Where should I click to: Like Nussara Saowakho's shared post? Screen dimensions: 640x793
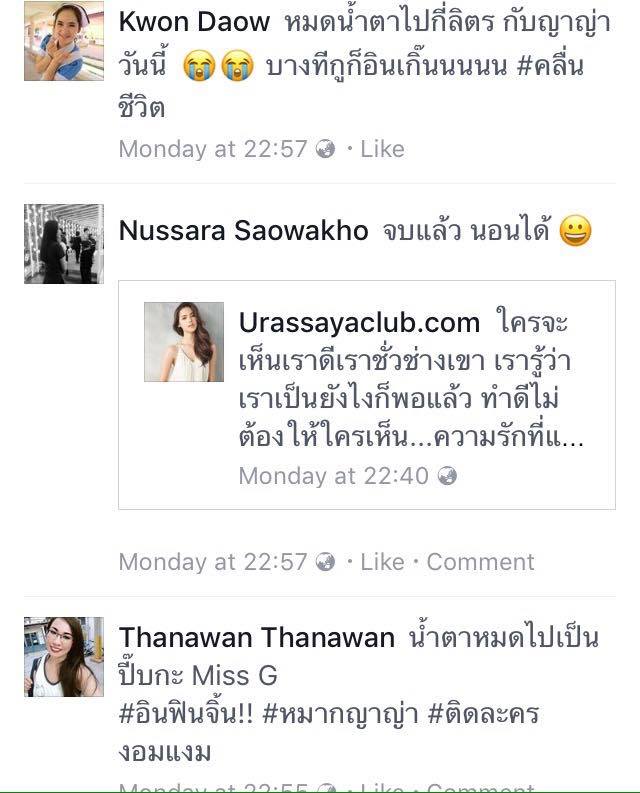[382, 562]
